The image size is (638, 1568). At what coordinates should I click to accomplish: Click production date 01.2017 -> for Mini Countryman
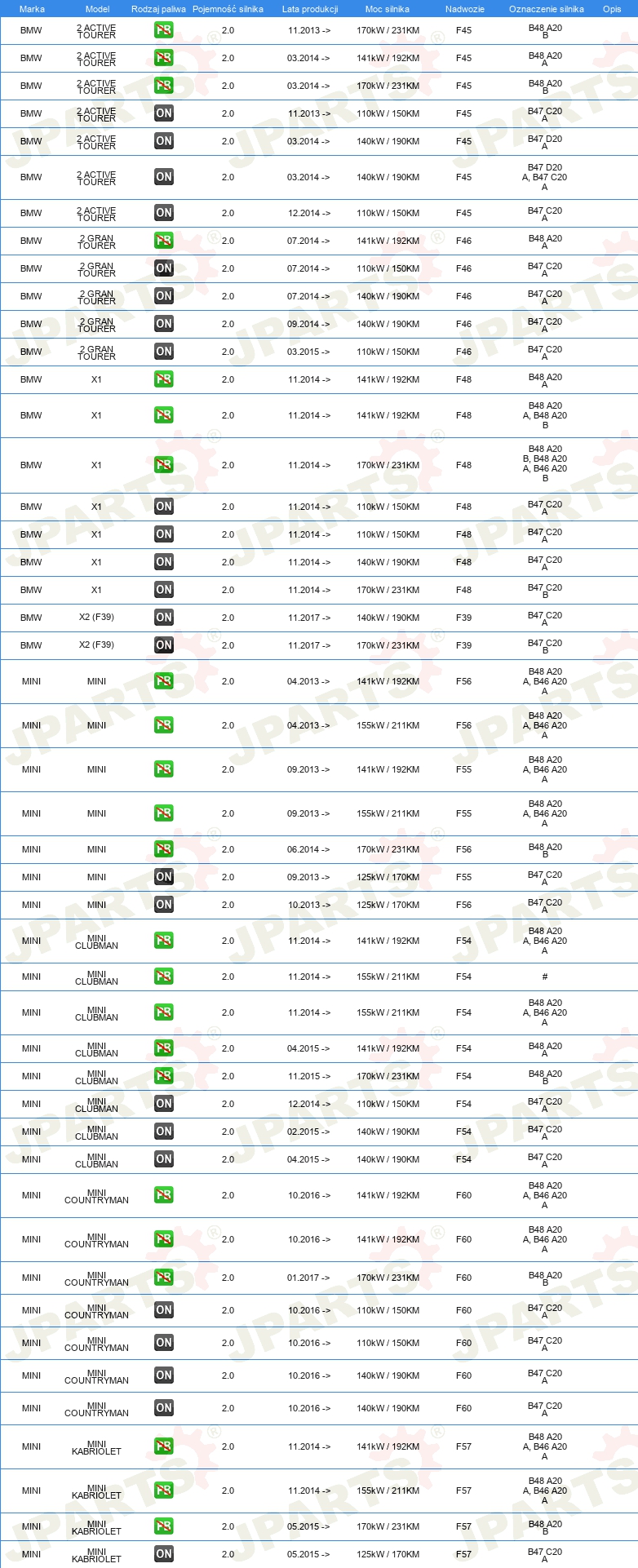point(308,1278)
